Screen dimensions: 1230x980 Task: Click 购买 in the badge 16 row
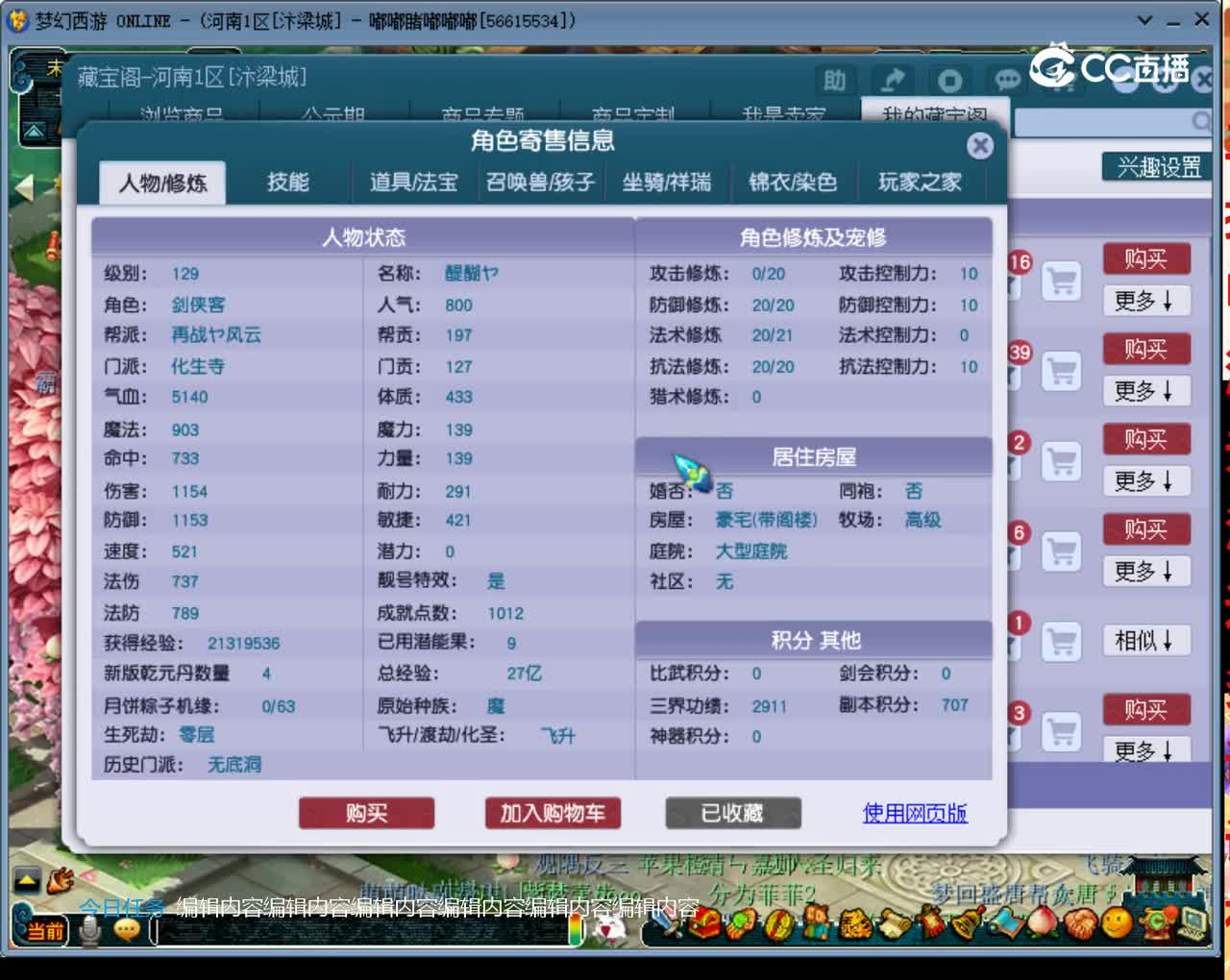coord(1145,258)
